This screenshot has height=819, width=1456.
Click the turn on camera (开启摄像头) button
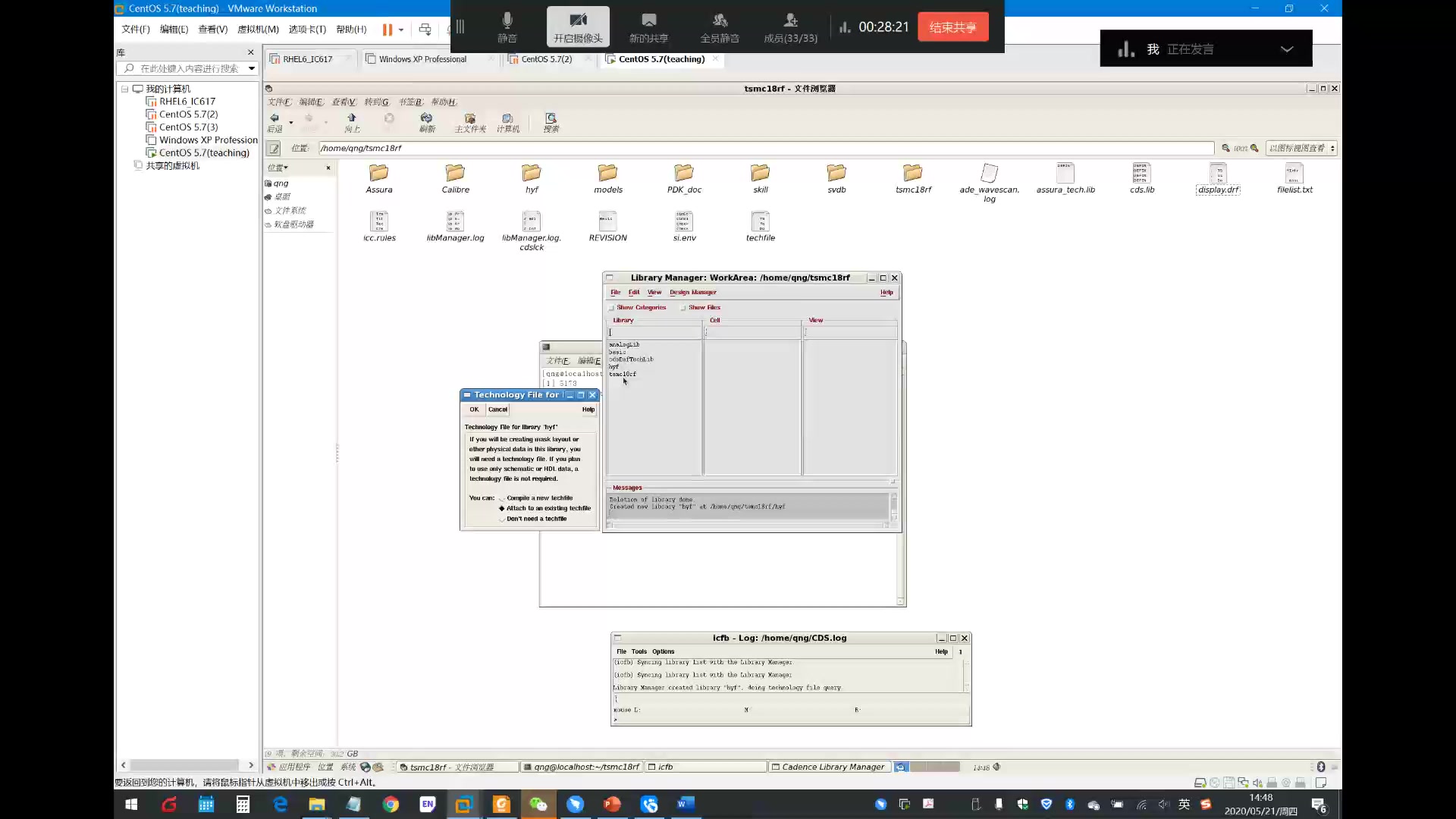578,27
